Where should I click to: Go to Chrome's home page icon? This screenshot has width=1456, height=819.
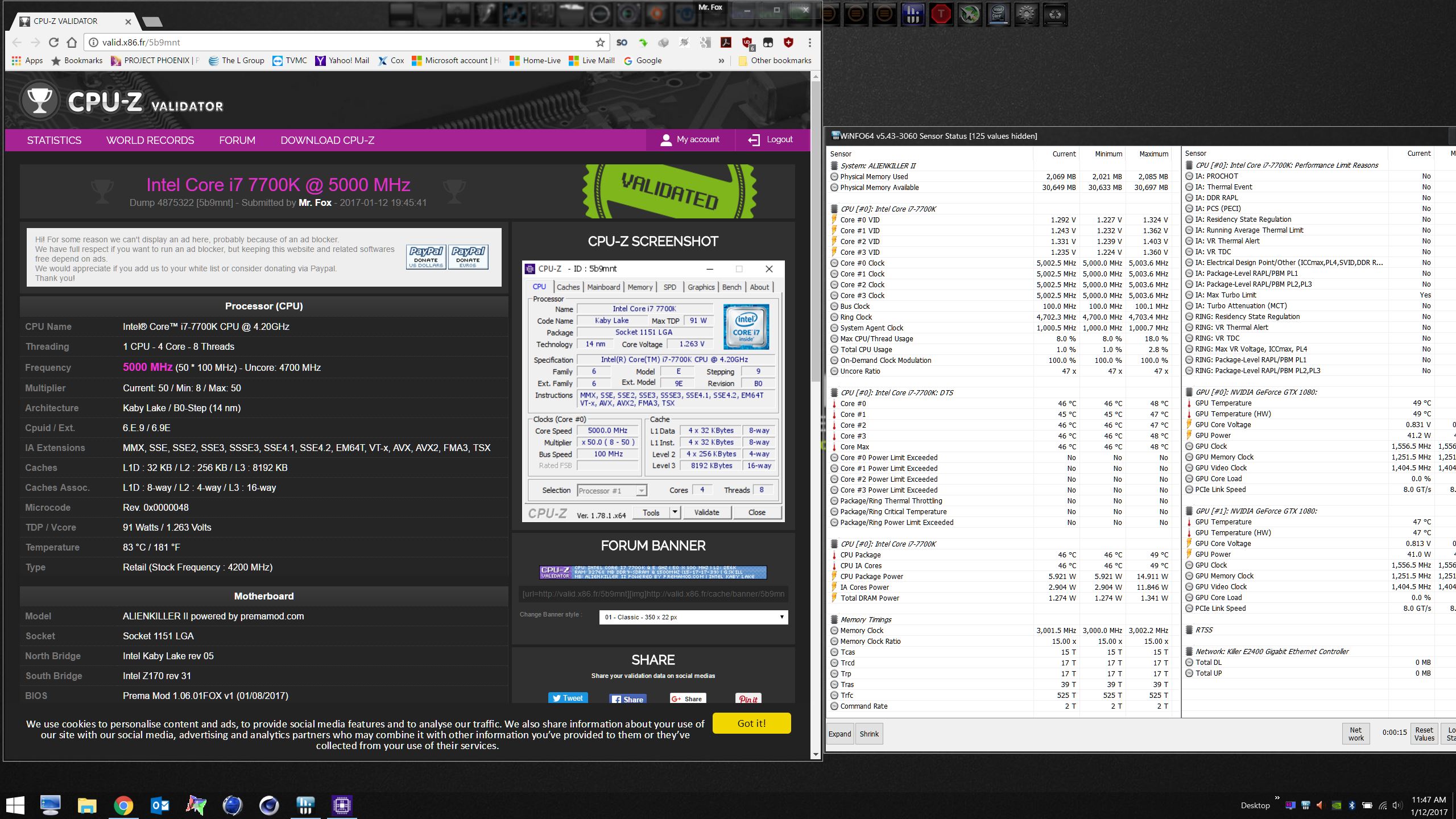[72, 43]
